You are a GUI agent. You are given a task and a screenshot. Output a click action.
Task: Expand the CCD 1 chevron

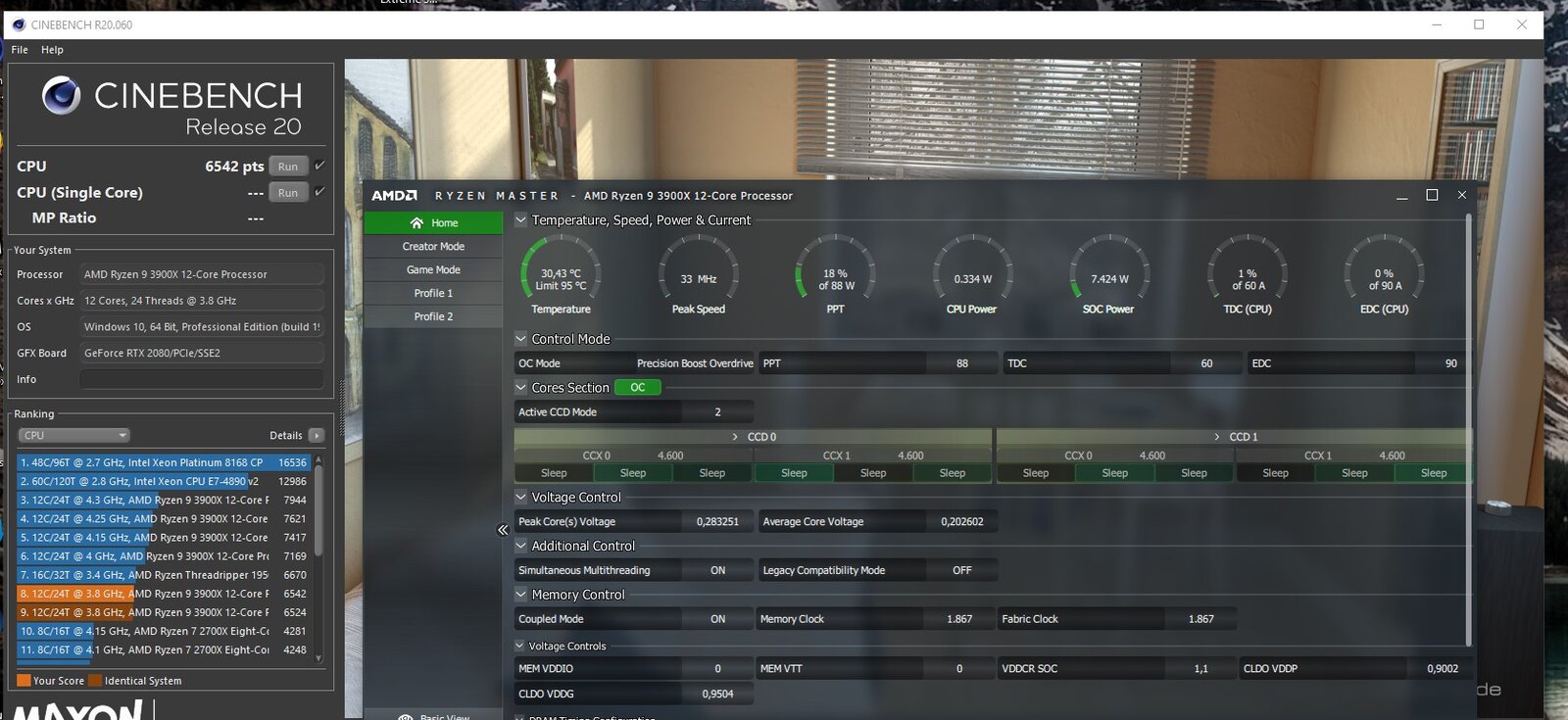click(x=1217, y=437)
